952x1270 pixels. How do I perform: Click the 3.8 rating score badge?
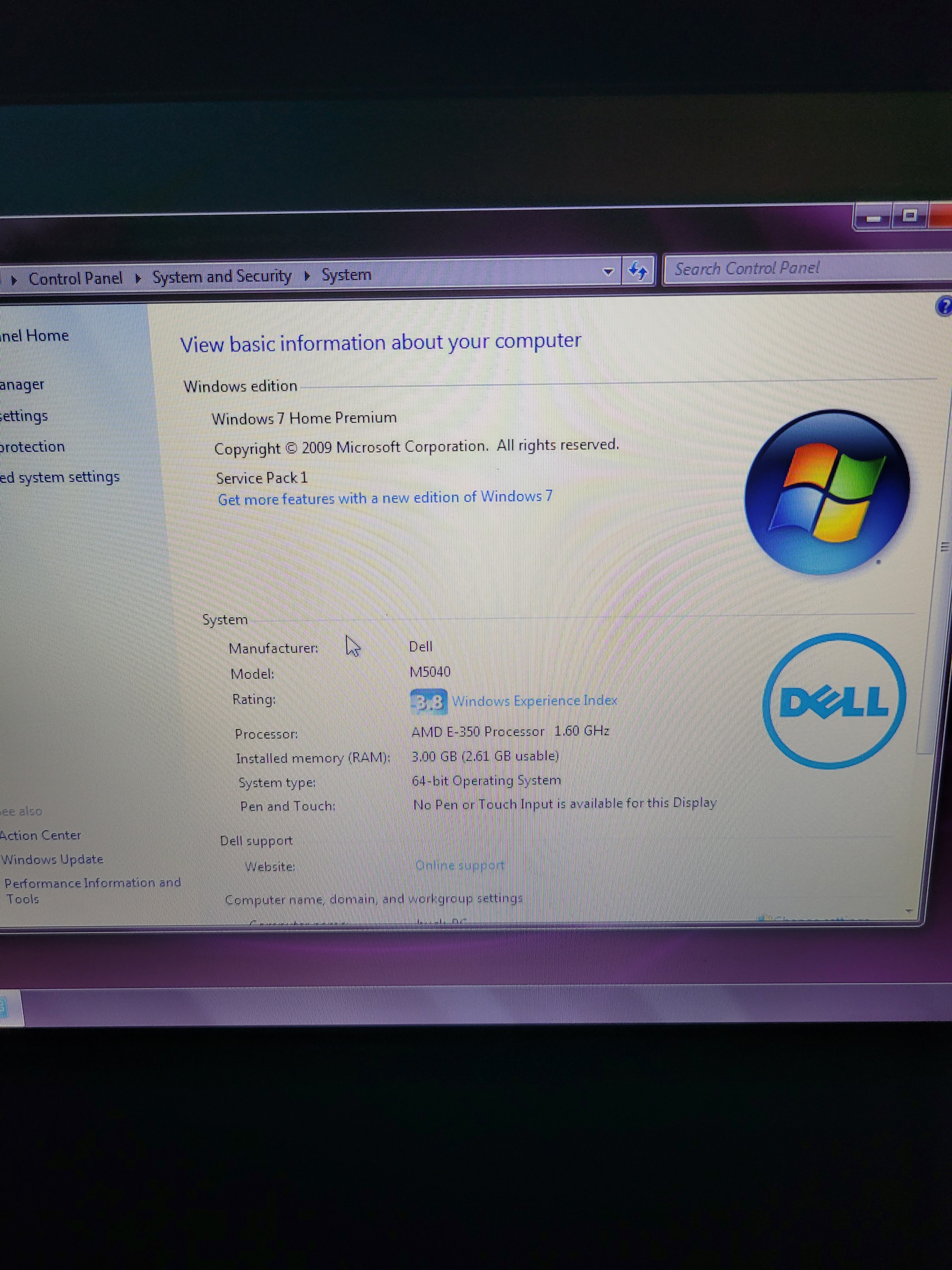(x=429, y=701)
